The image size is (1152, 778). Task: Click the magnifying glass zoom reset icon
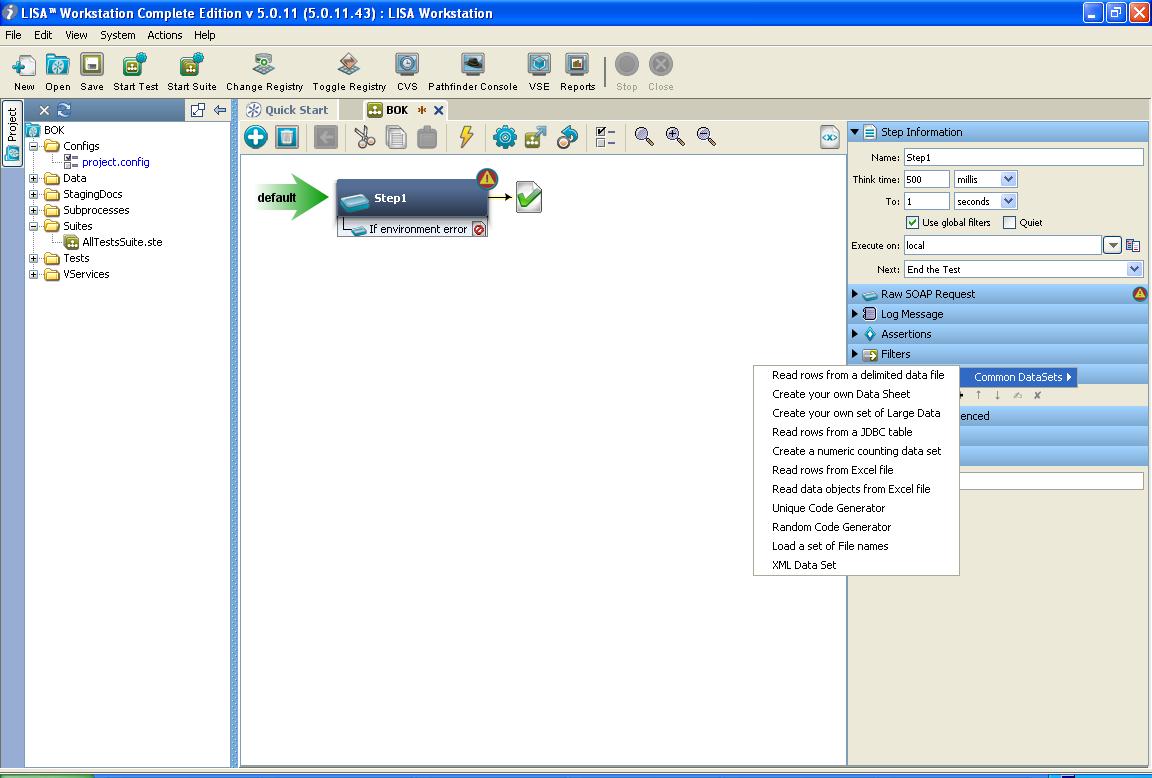pos(644,136)
